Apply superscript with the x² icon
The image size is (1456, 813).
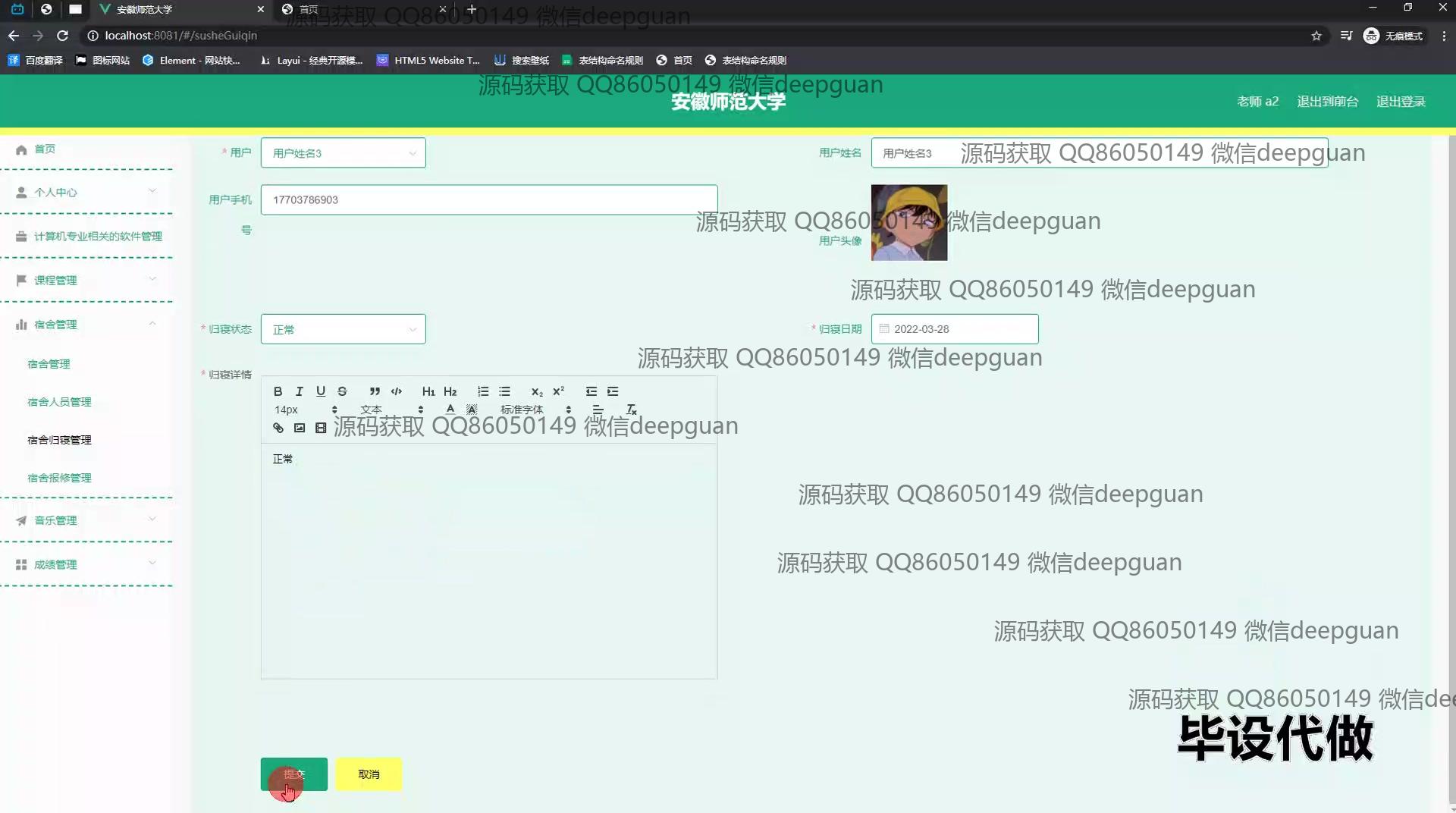point(558,391)
